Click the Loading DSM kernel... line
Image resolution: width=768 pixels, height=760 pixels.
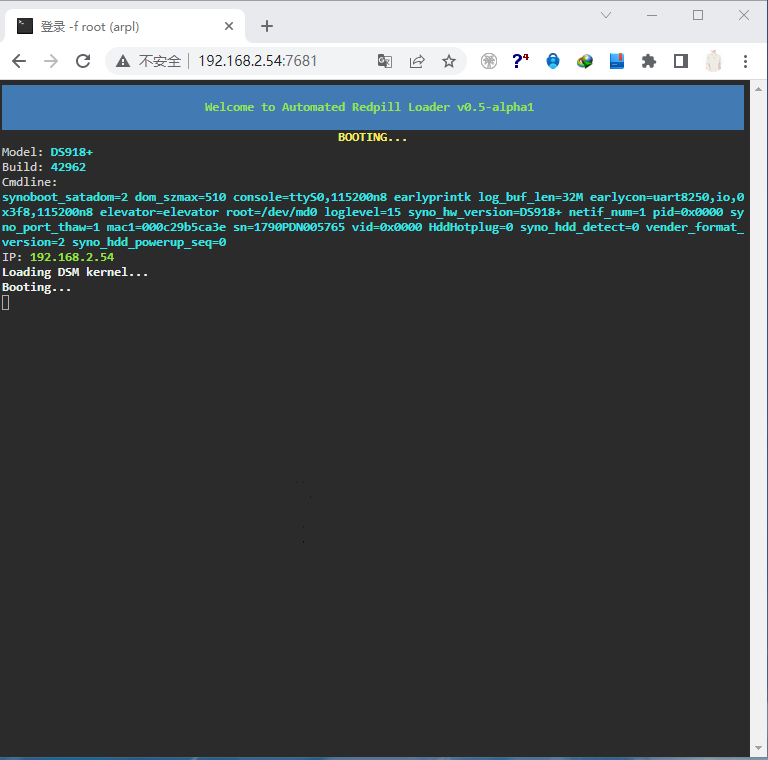pyautogui.click(x=75, y=272)
